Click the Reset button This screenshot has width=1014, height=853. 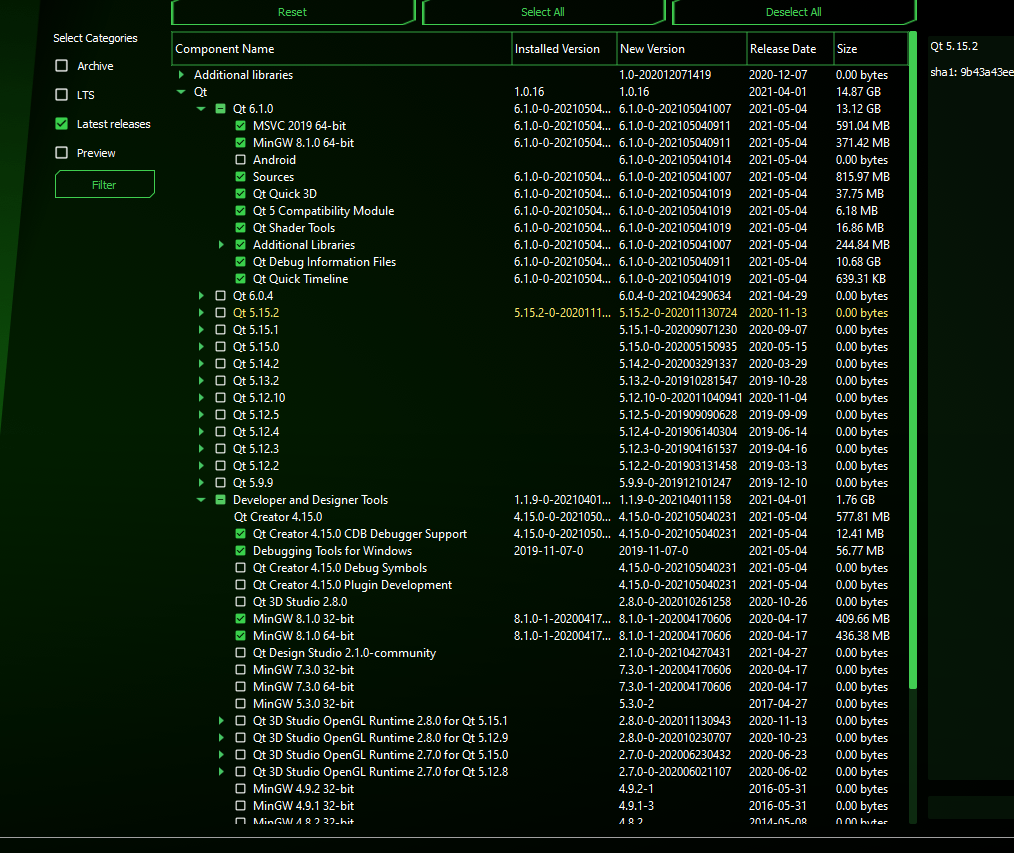292,12
